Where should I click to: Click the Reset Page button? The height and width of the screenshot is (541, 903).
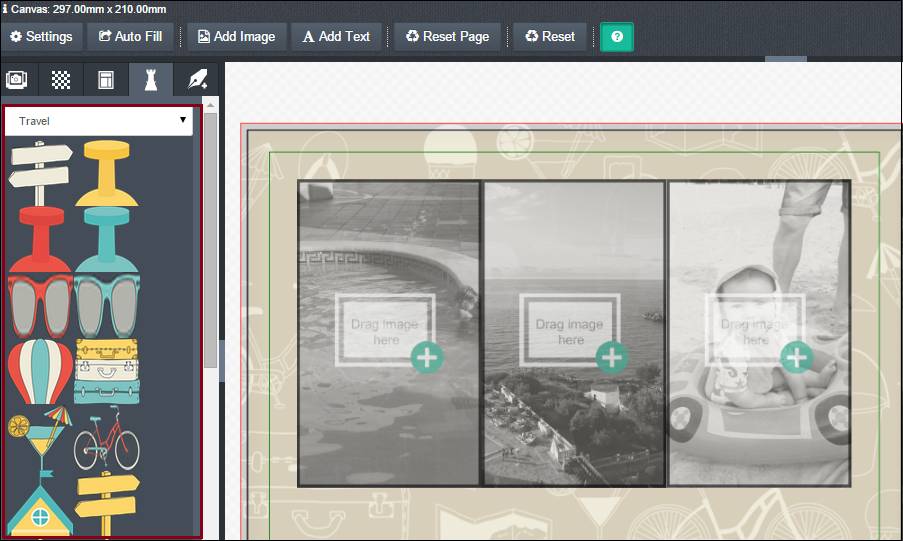pos(447,37)
